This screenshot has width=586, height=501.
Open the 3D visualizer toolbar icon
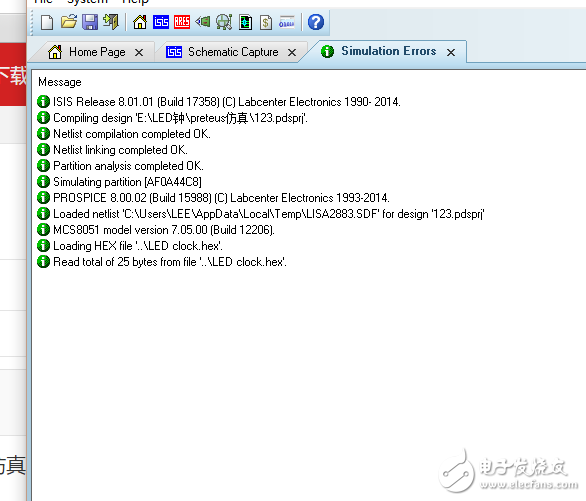[203, 22]
